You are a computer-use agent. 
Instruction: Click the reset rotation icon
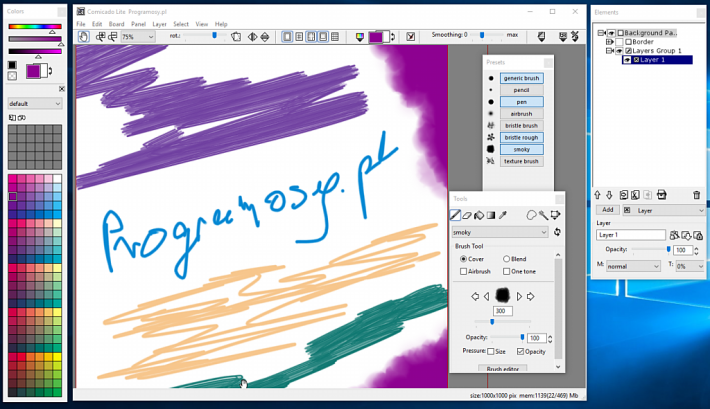click(x=236, y=37)
